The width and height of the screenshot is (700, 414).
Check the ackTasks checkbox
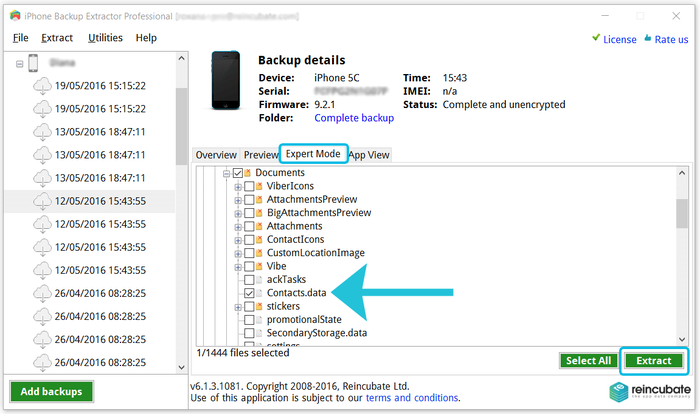coord(250,280)
